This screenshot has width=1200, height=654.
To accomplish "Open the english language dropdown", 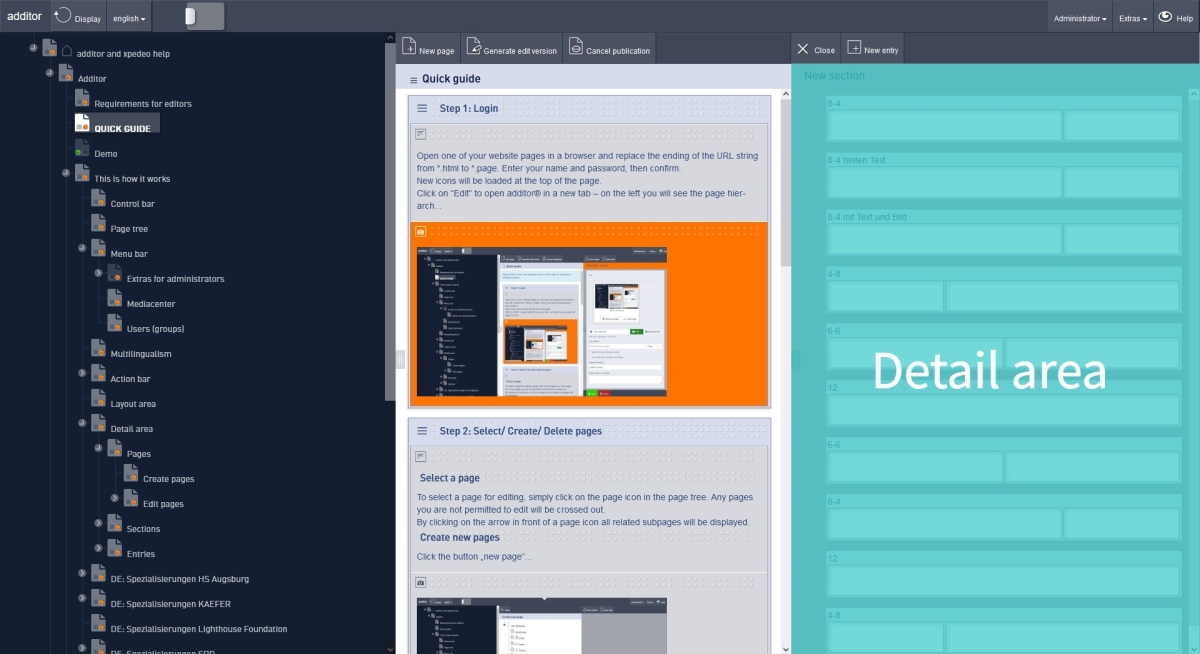I will pyautogui.click(x=129, y=18).
